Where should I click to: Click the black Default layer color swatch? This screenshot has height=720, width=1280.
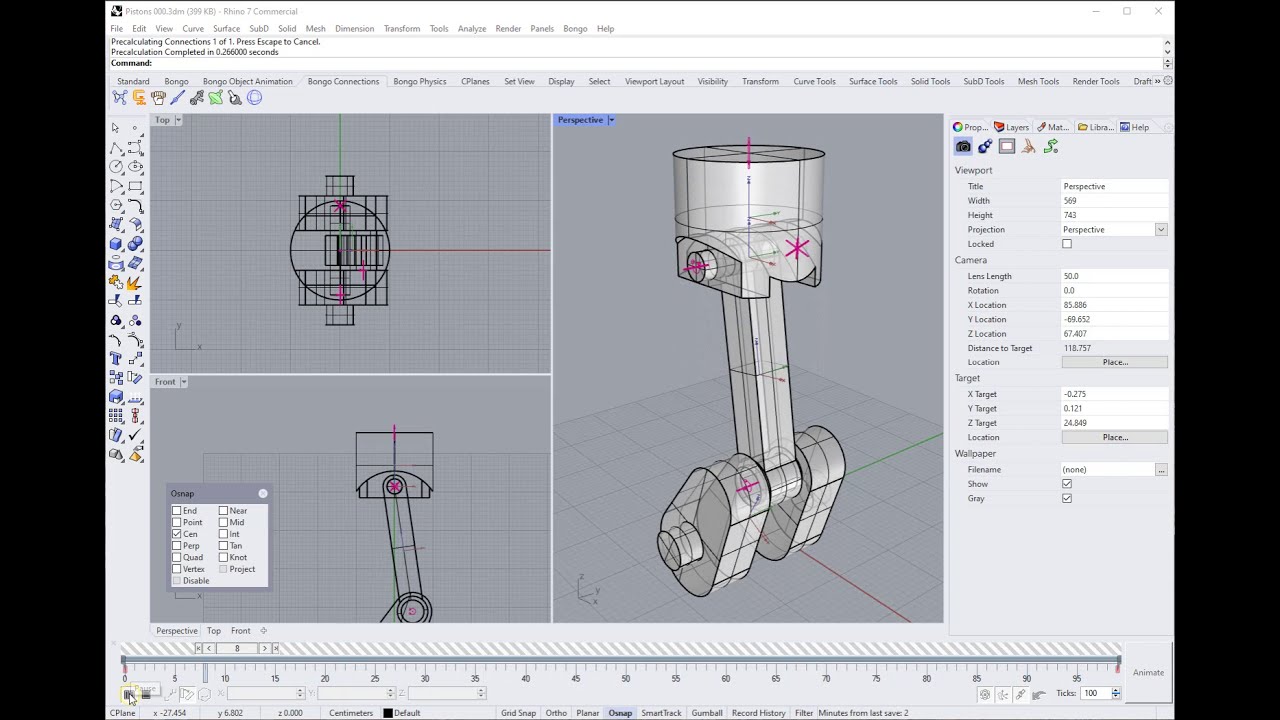click(388, 713)
